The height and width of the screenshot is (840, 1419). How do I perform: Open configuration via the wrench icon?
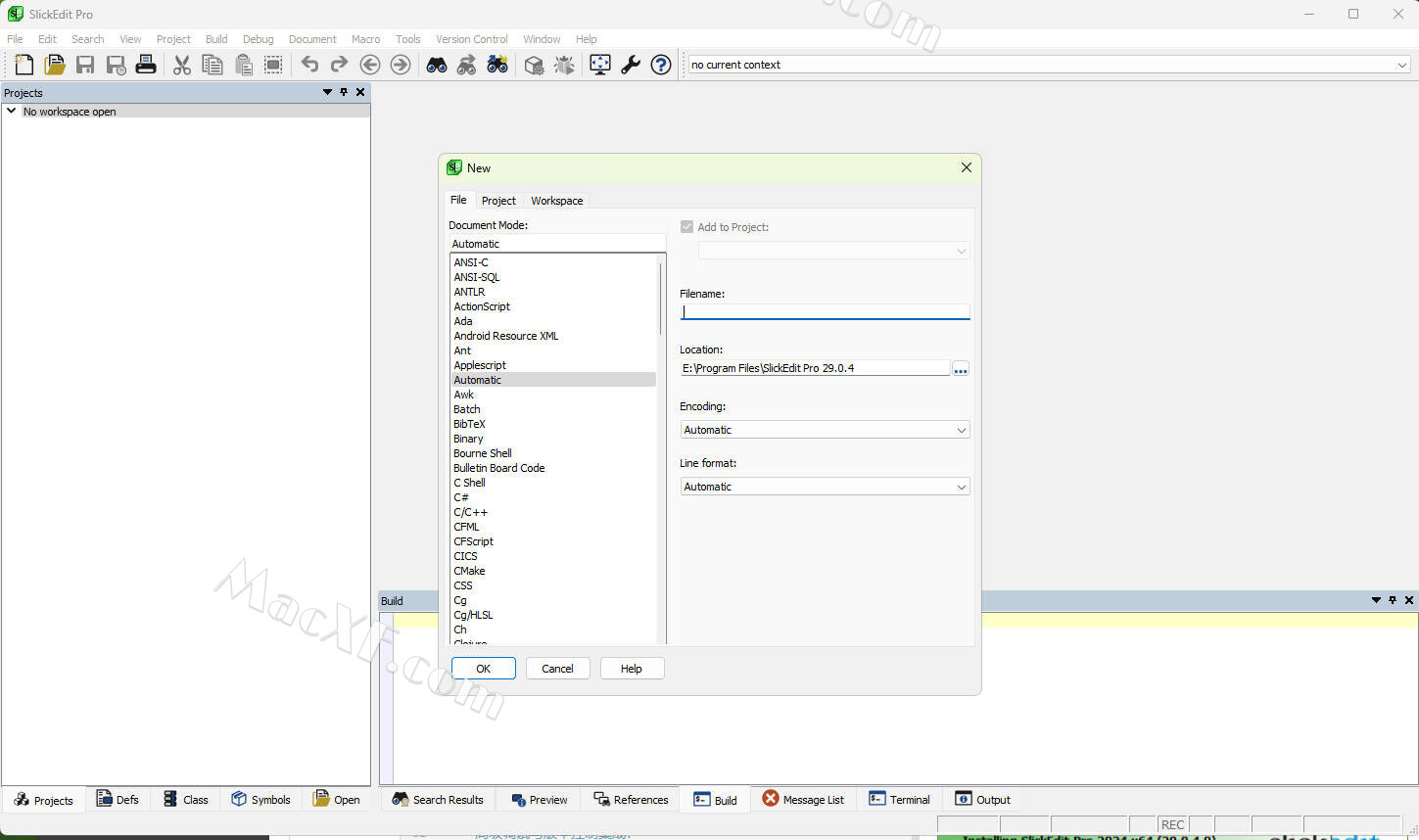(x=631, y=65)
